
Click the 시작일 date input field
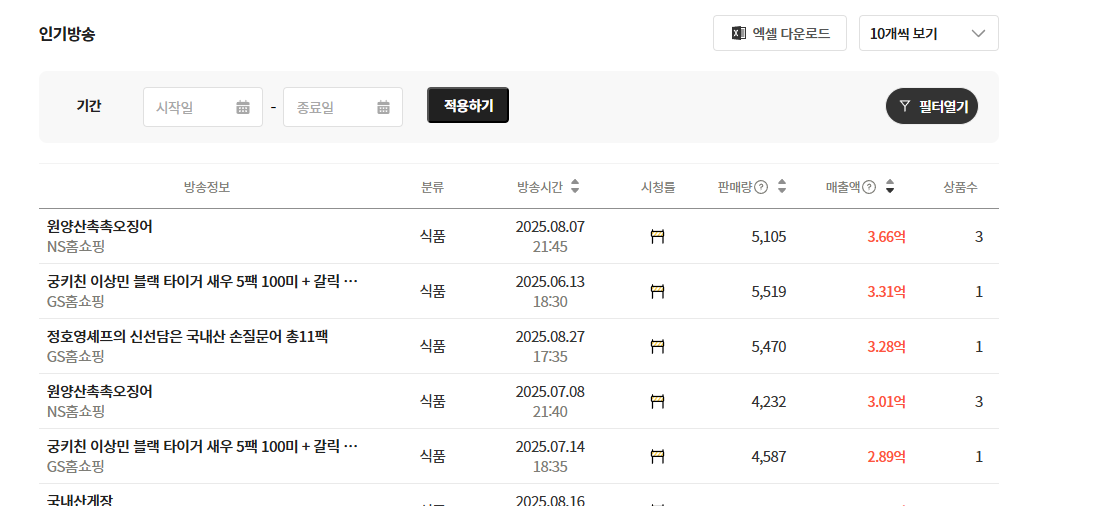[188, 107]
